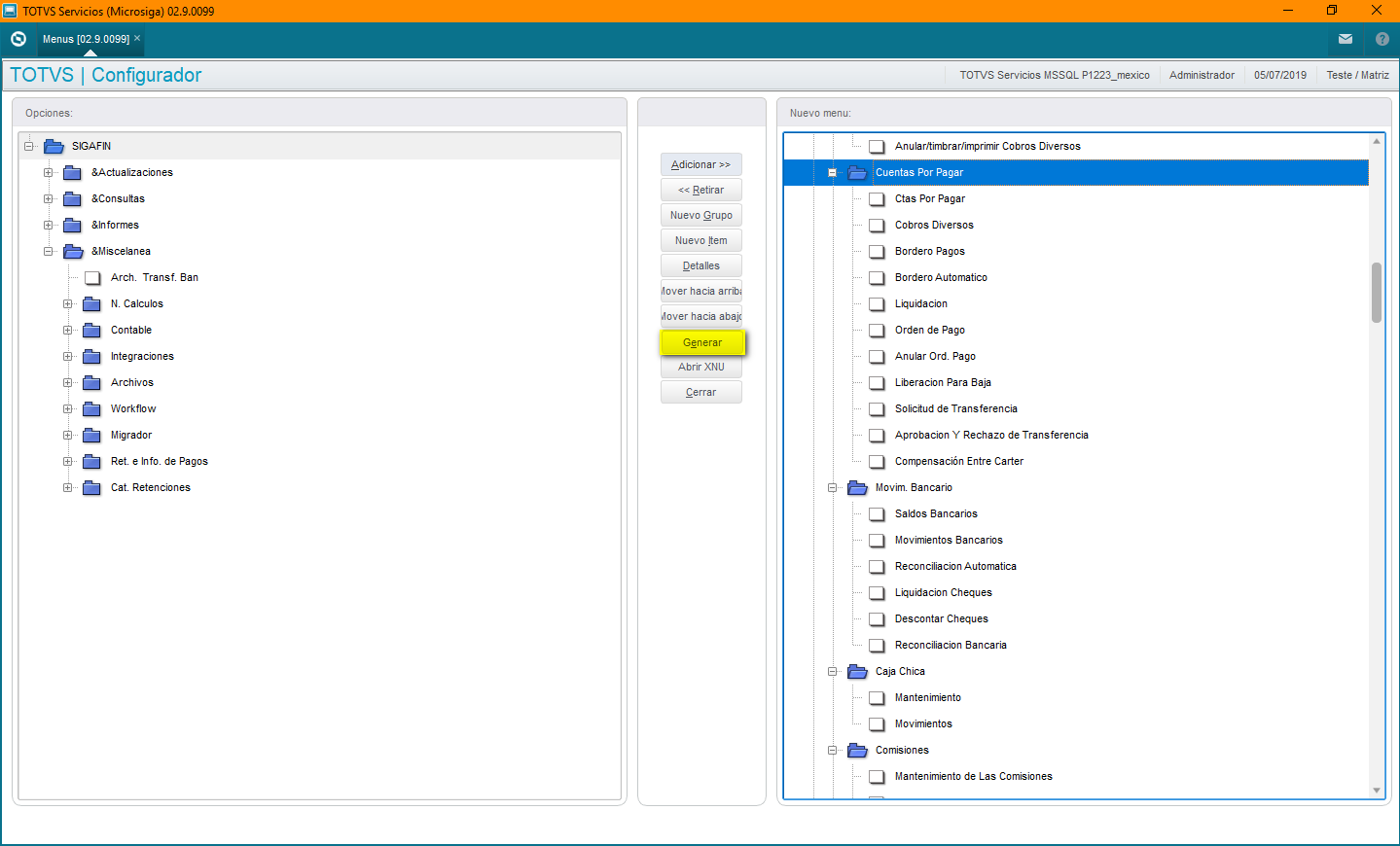Toggle the Cobros Diversos checkbox
The width and height of the screenshot is (1400, 846).
[x=877, y=225]
